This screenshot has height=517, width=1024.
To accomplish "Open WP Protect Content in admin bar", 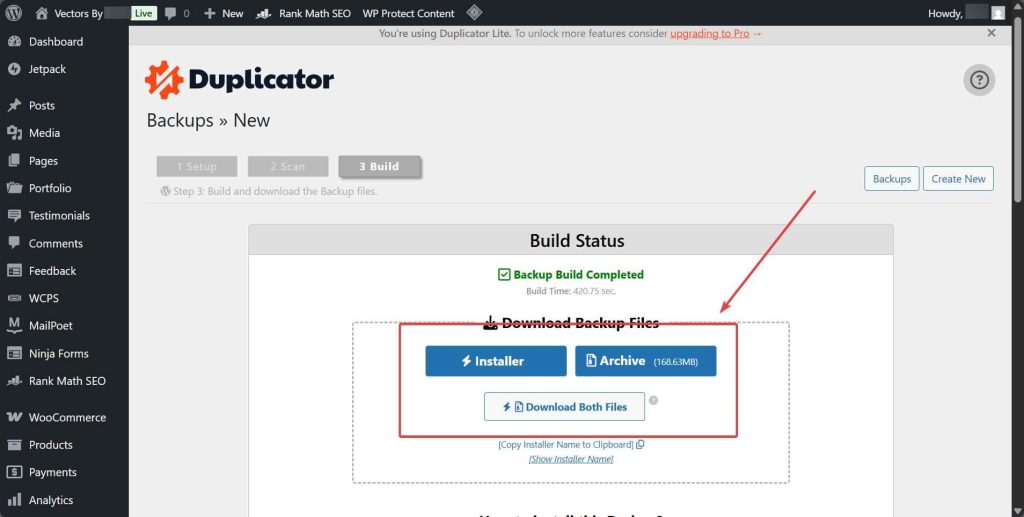I will [408, 13].
